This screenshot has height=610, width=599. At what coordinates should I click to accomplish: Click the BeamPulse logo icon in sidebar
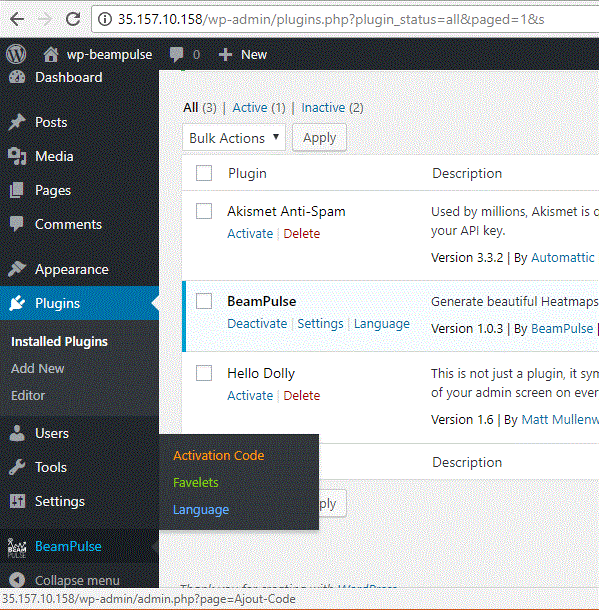17,547
